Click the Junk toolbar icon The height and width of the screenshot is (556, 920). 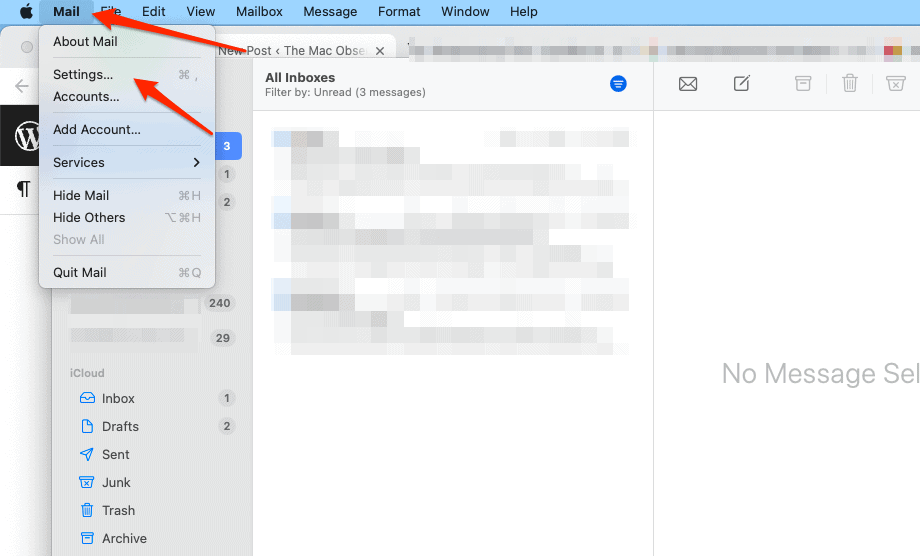coord(896,84)
